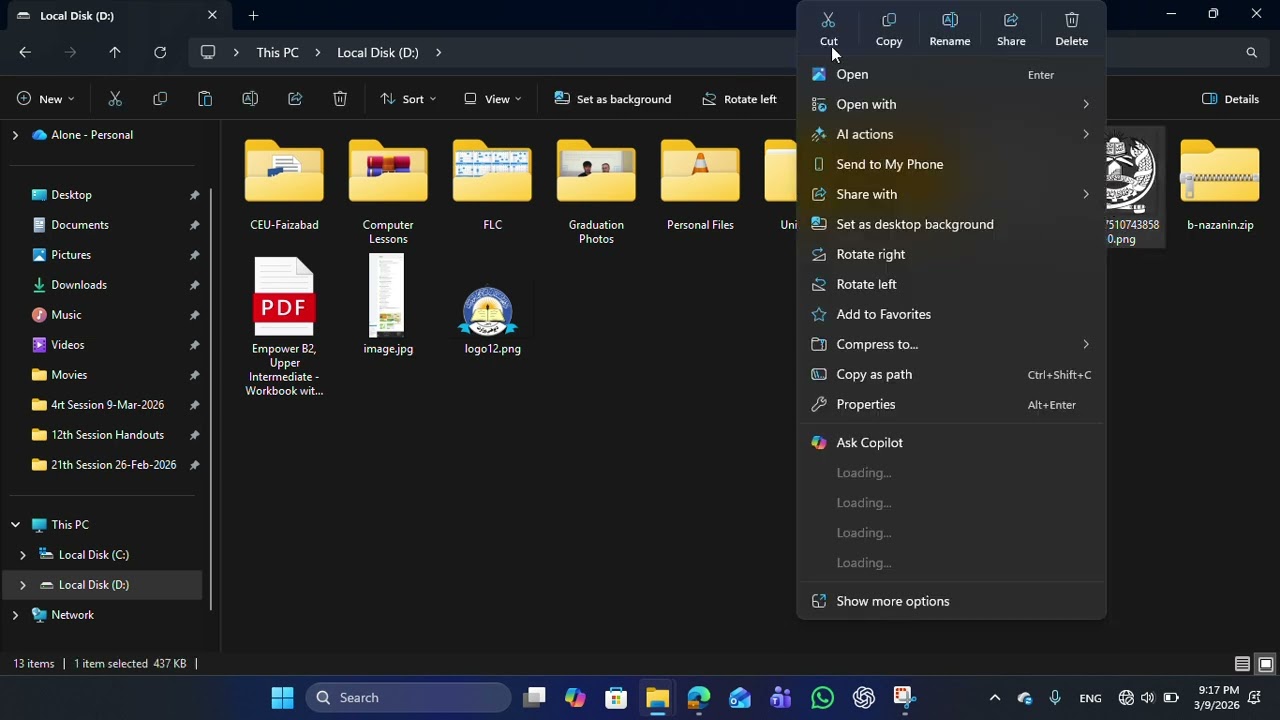Click the Rename icon in context menu
The width and height of the screenshot is (1280, 720).
[x=950, y=29]
